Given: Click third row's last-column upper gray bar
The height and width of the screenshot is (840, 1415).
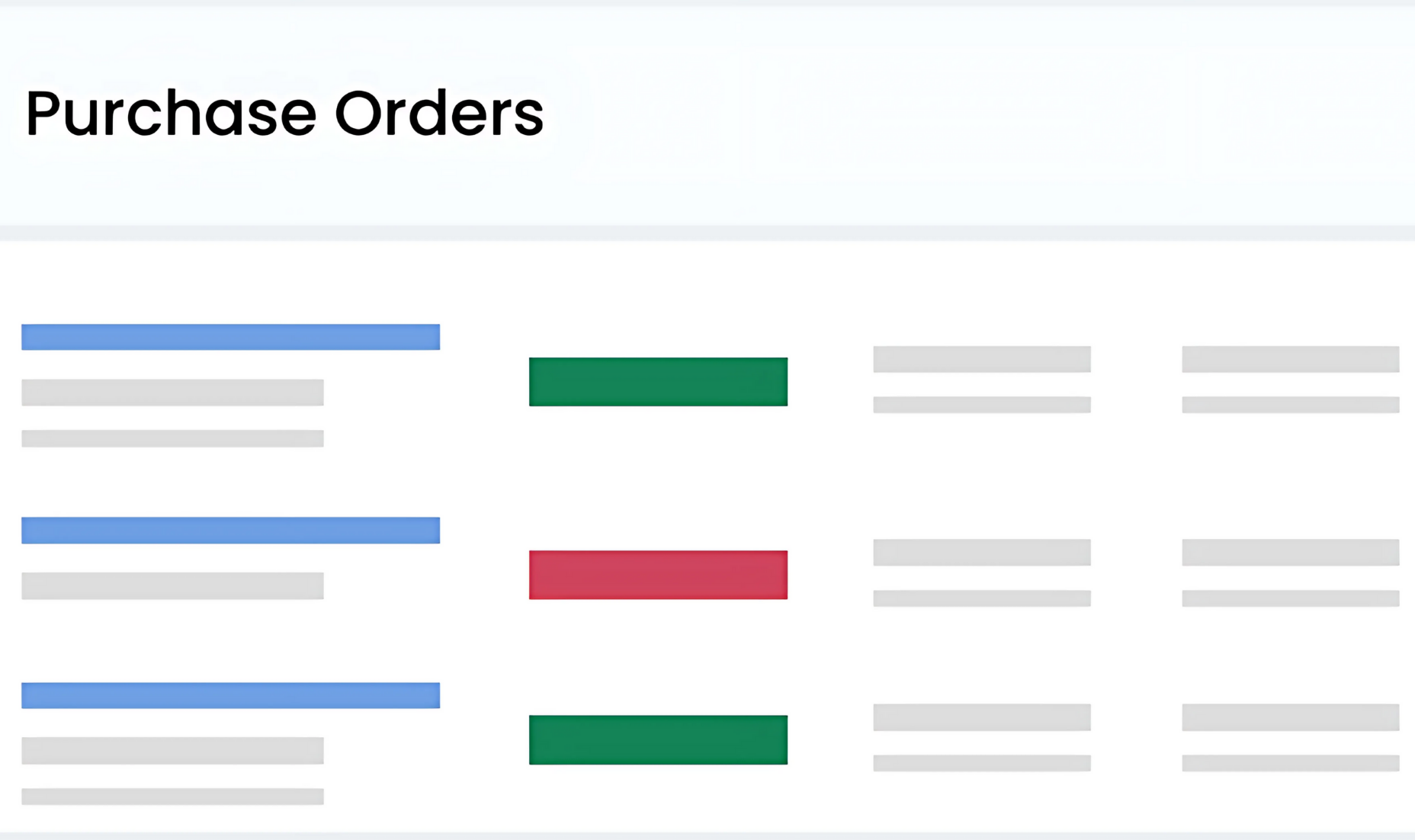Looking at the screenshot, I should tap(1290, 717).
